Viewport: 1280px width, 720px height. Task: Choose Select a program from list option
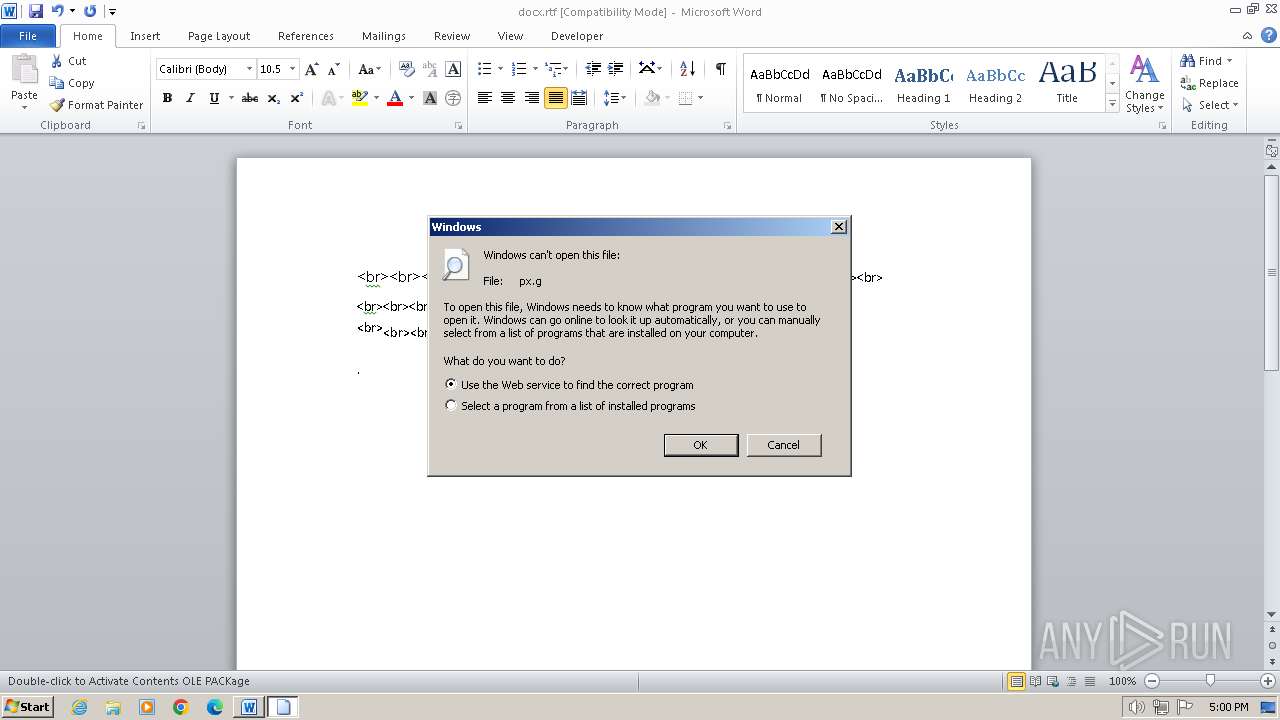coord(570,406)
